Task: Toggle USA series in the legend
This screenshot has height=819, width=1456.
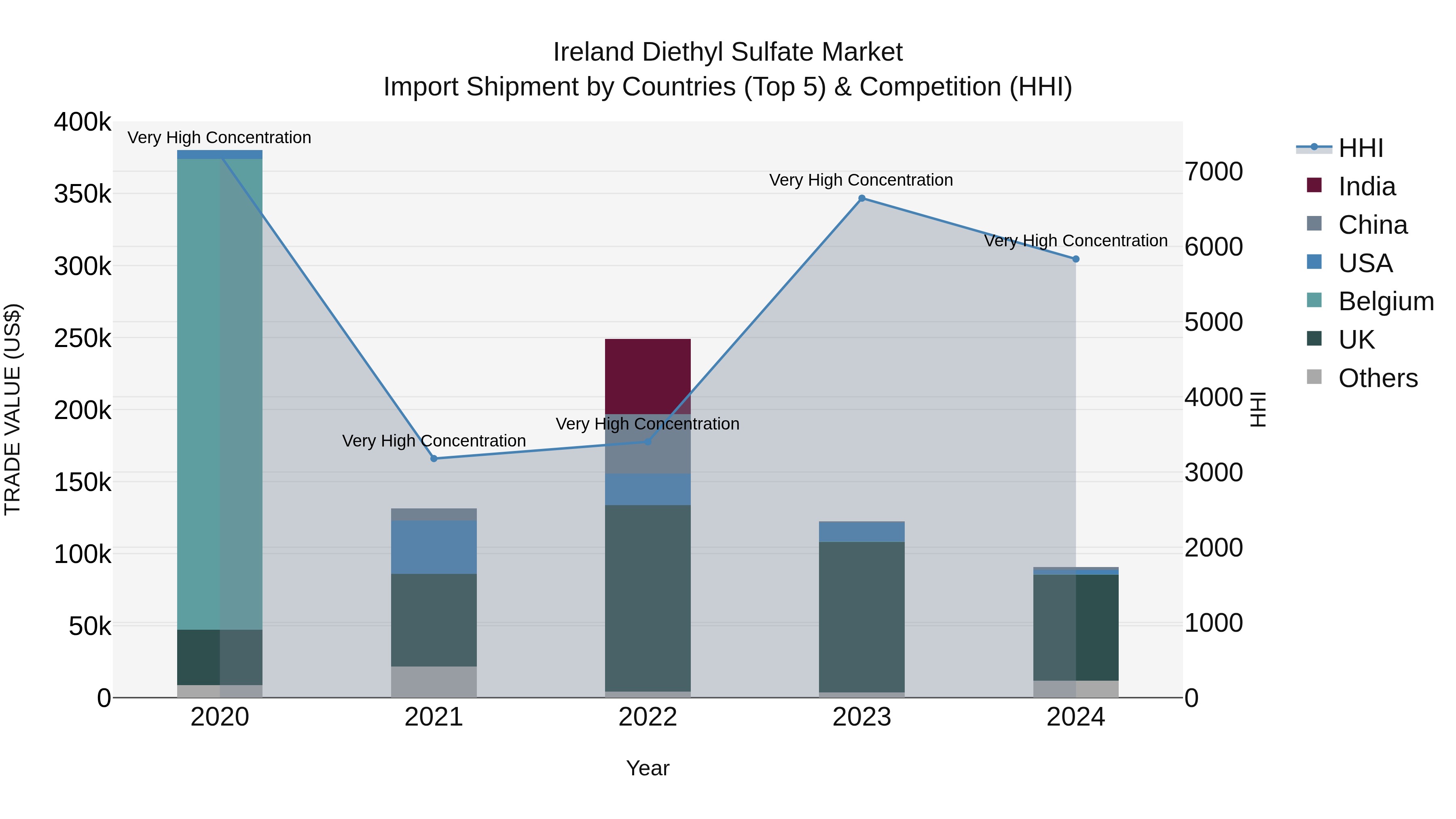Action: click(x=1349, y=263)
